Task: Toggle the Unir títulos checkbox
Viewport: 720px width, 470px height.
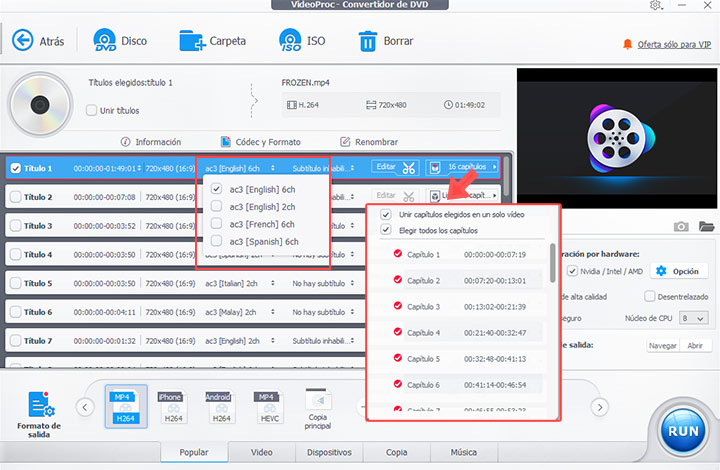Action: point(91,110)
